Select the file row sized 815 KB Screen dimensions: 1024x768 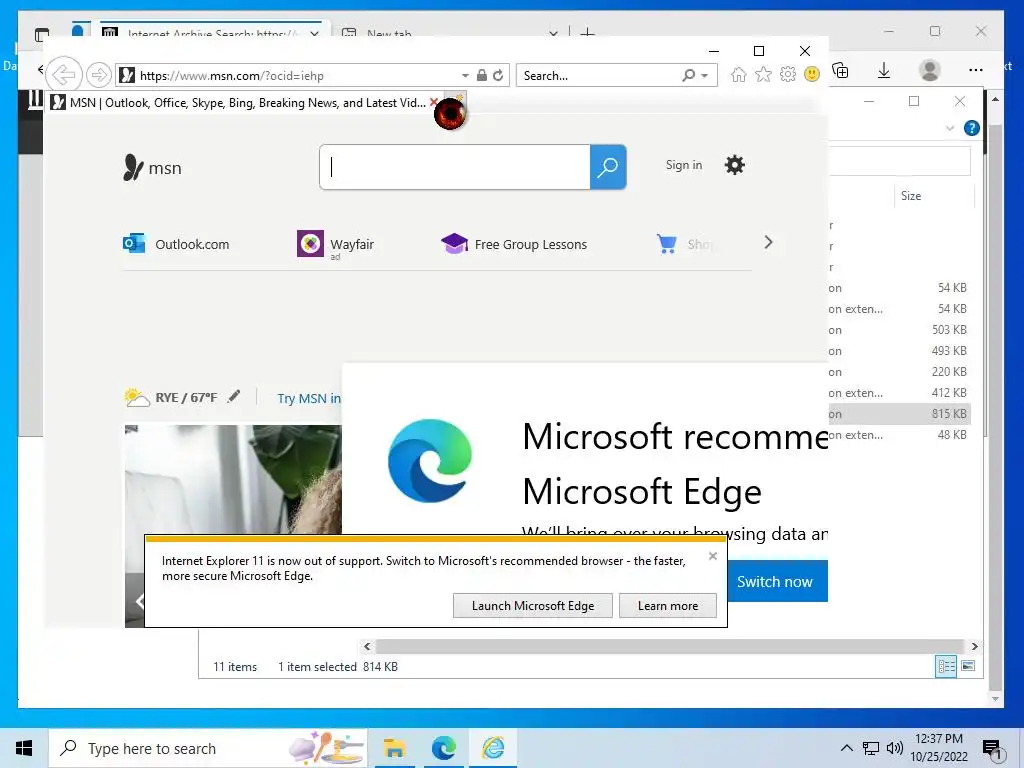click(899, 413)
